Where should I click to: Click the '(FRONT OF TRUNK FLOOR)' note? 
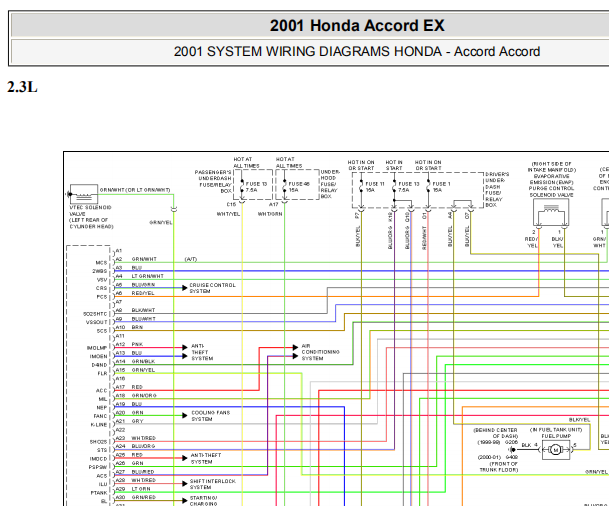[499, 467]
